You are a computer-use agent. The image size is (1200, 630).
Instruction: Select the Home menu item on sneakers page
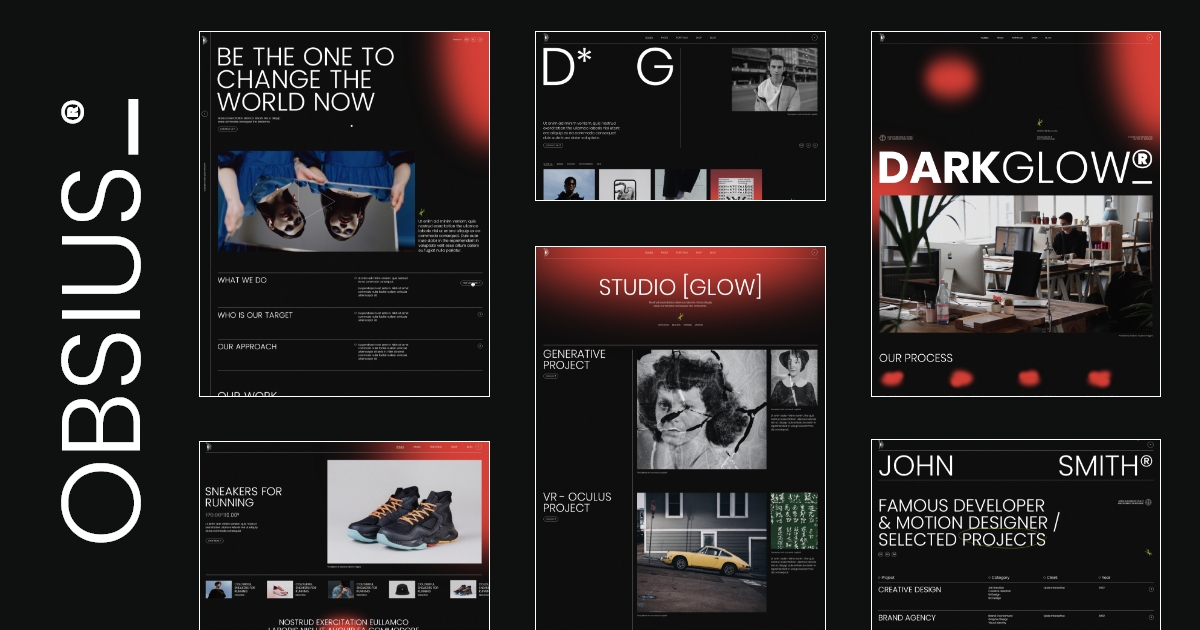[x=400, y=447]
